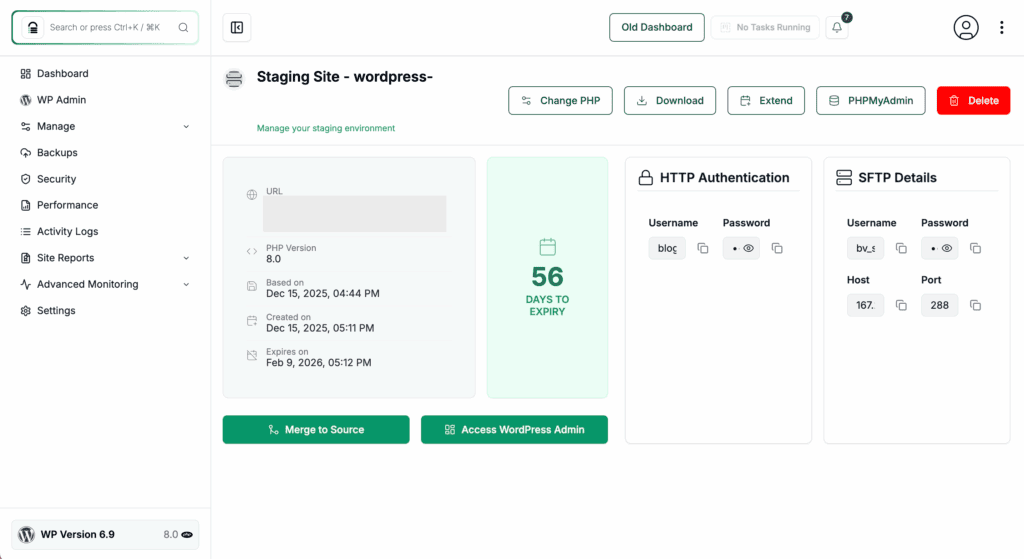This screenshot has height=559, width=1024.
Task: Click Access WordPress Admin button
Action: click(x=515, y=430)
